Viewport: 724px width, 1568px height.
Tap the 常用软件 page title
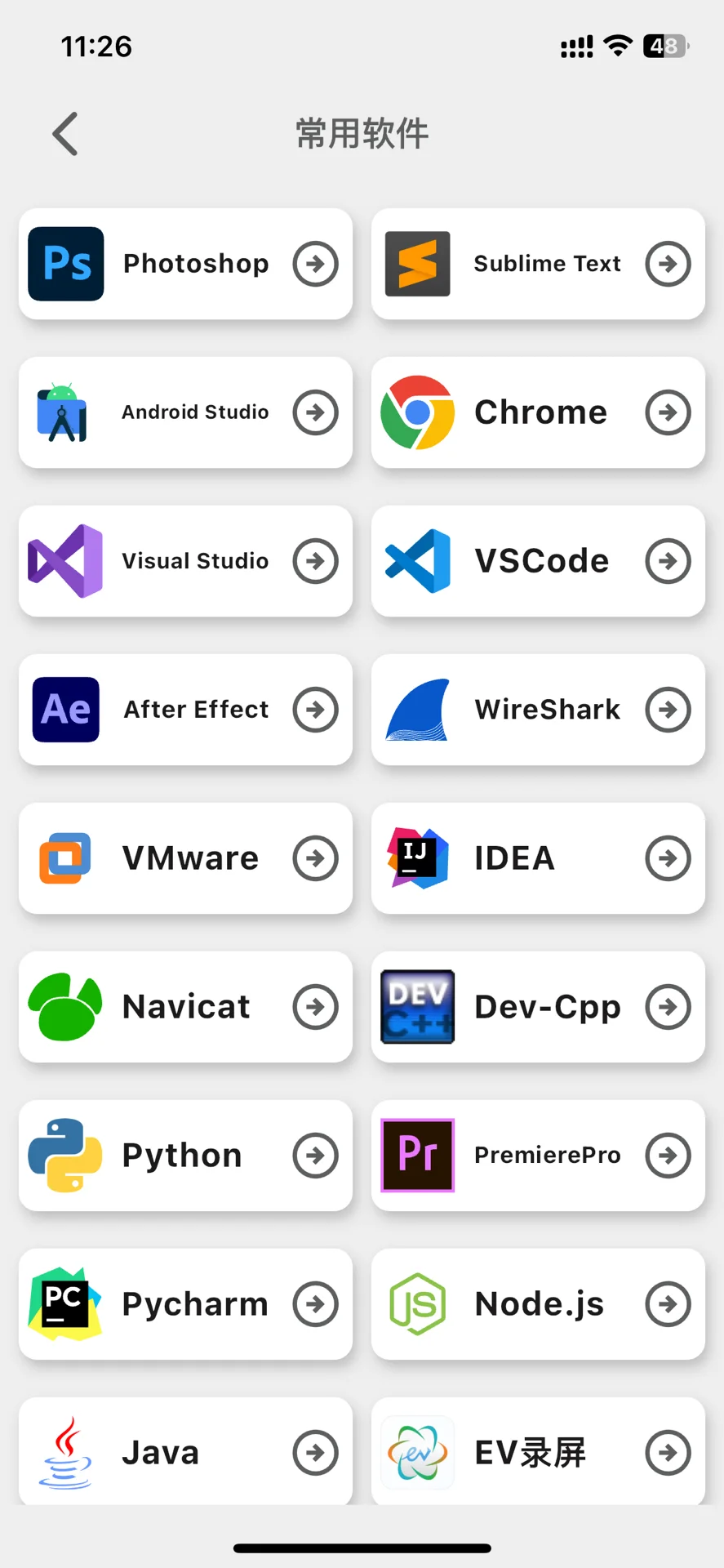[x=362, y=134]
